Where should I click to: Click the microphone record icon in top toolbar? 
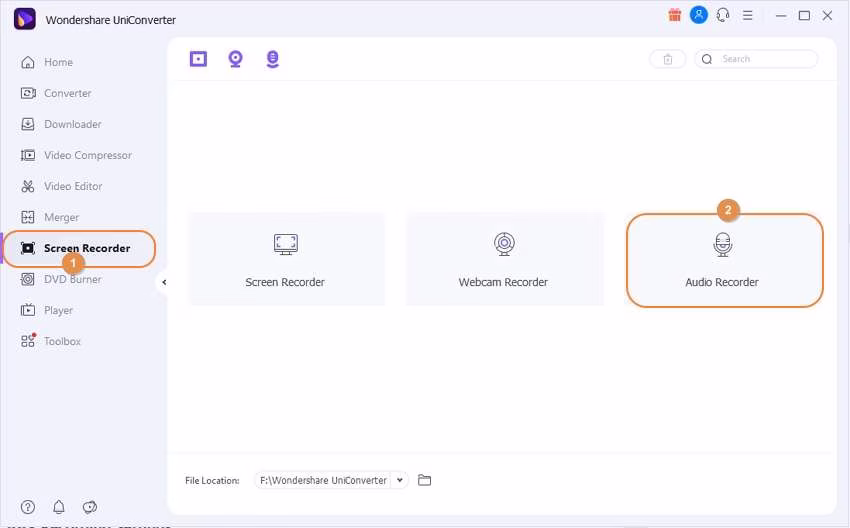click(x=273, y=59)
